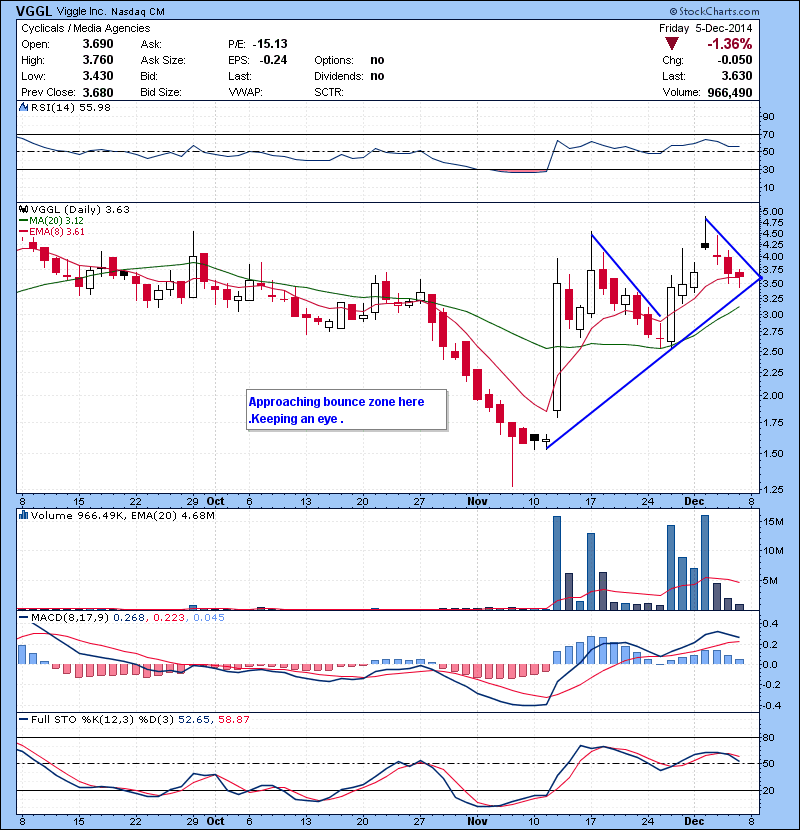Click the big white candle near Nov 12
The width and height of the screenshot is (800, 830).
(557, 347)
